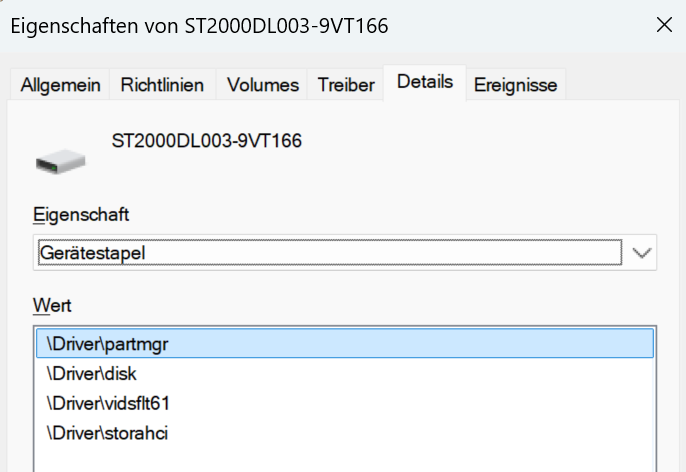Click the Wert label
Screen dimensions: 686x472
[52, 305]
